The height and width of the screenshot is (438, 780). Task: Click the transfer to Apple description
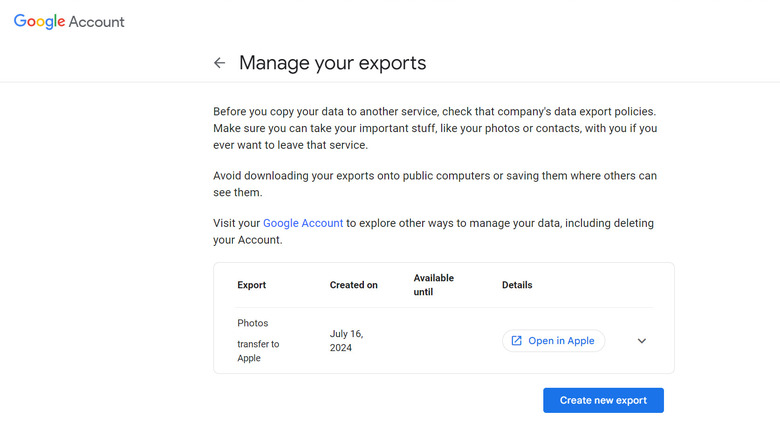[258, 351]
